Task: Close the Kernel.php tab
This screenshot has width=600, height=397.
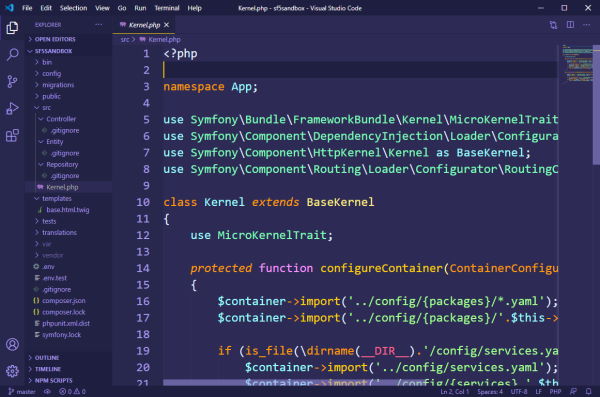Action: point(166,25)
